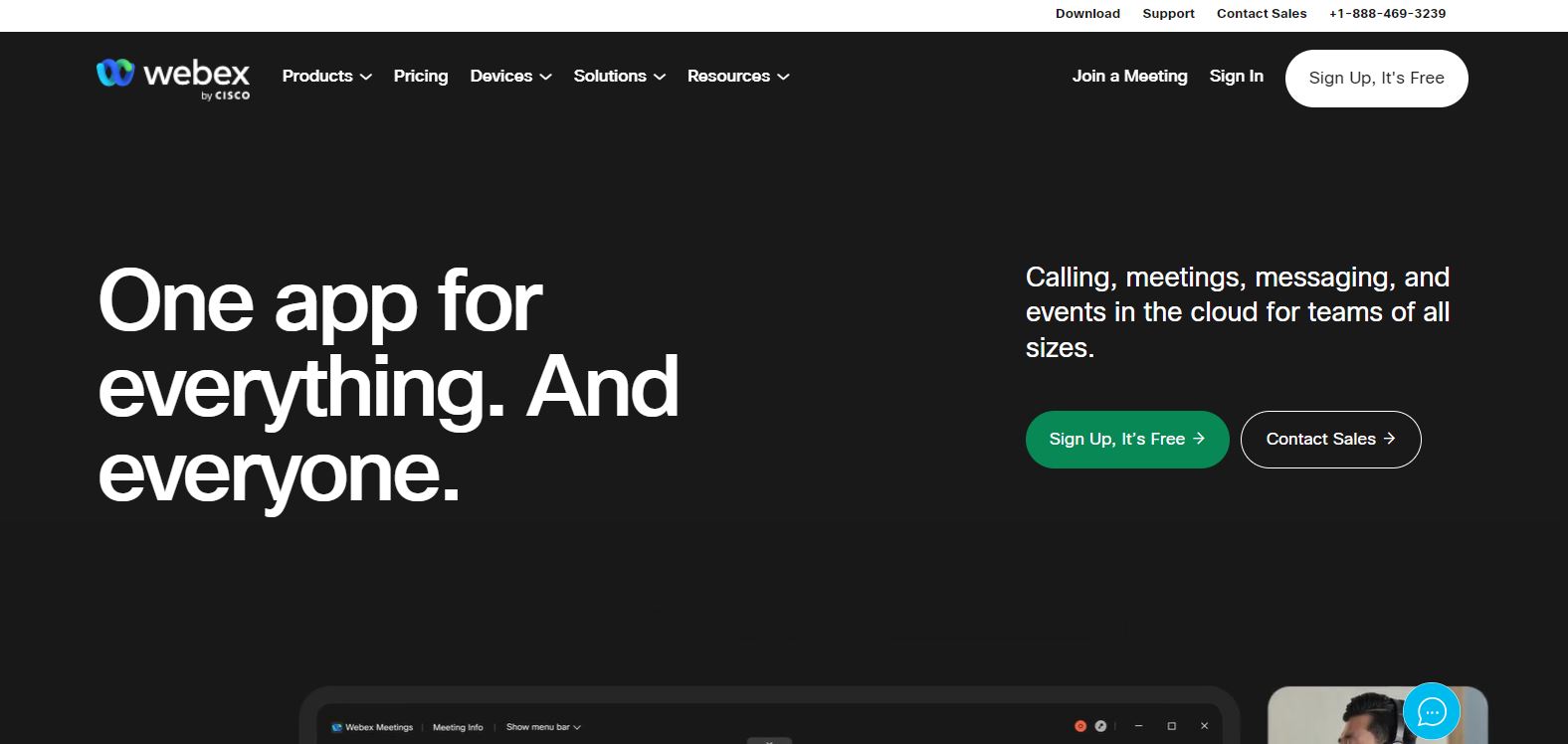This screenshot has width=1568, height=744.
Task: Click Contact Sales in the top bar
Action: pos(1262,14)
